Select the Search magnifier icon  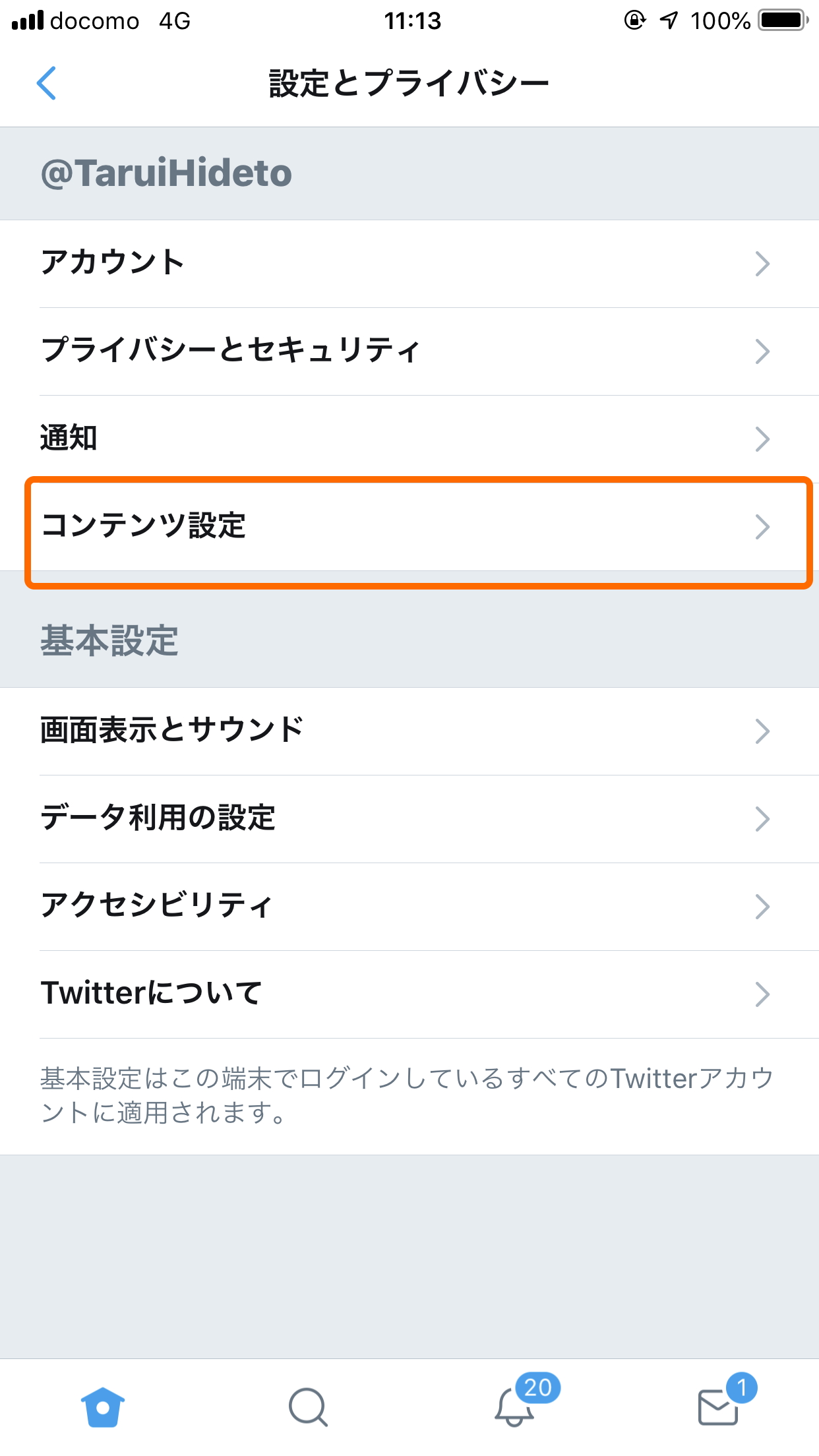point(307,1405)
